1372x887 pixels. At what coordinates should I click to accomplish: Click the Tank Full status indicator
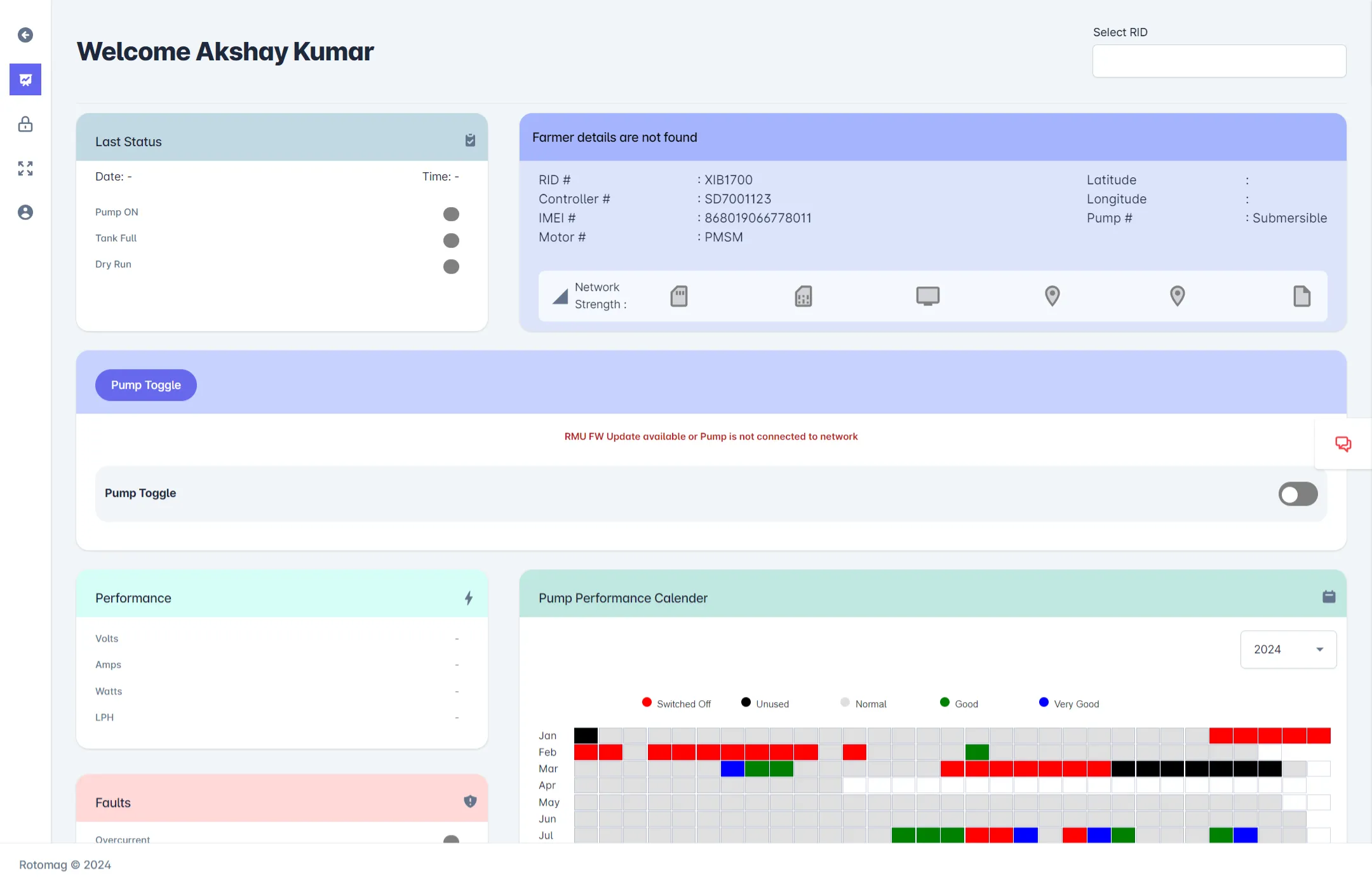[x=451, y=240]
